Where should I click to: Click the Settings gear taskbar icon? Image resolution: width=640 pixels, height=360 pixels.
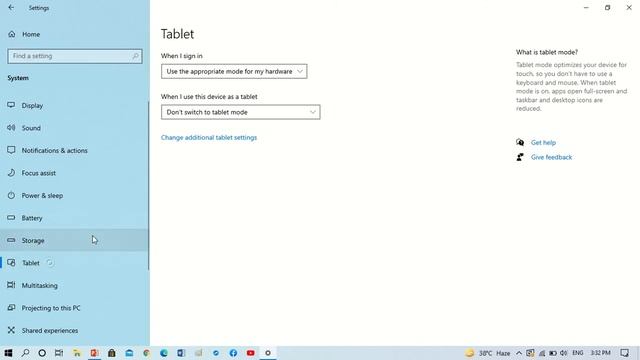tap(268, 353)
